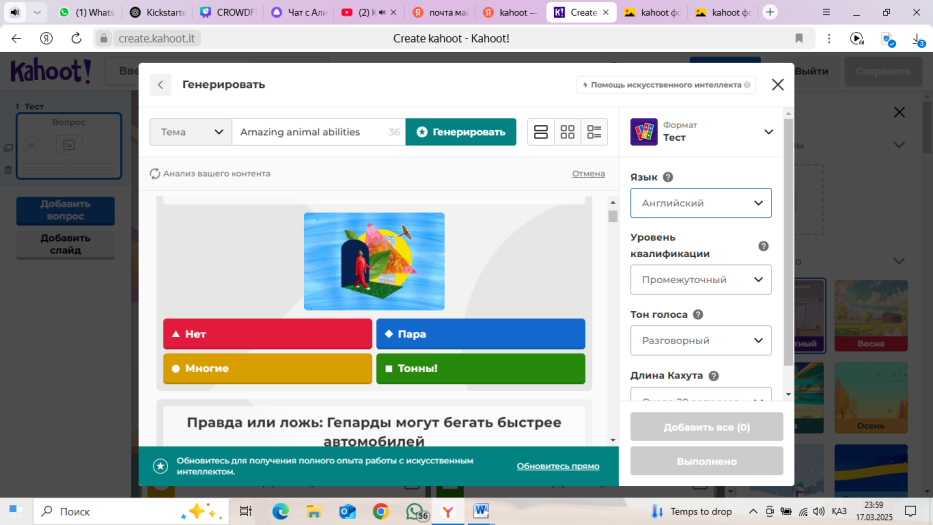Image resolution: width=933 pixels, height=525 pixels.
Task: Click the bookmark icon in address bar
Action: point(799,38)
